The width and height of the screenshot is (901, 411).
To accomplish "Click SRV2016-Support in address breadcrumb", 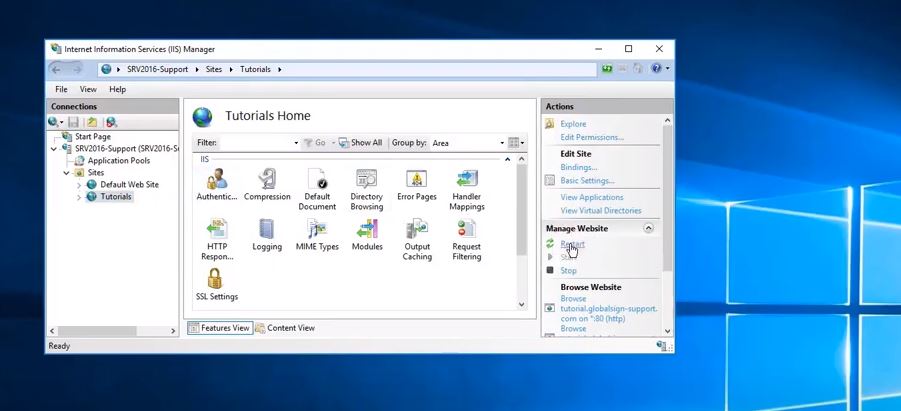I will (157, 69).
